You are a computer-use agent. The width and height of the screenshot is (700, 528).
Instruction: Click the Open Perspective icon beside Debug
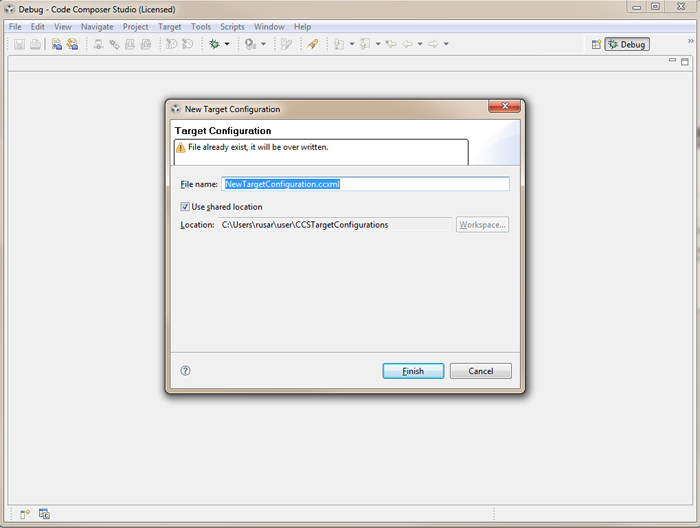(x=596, y=44)
